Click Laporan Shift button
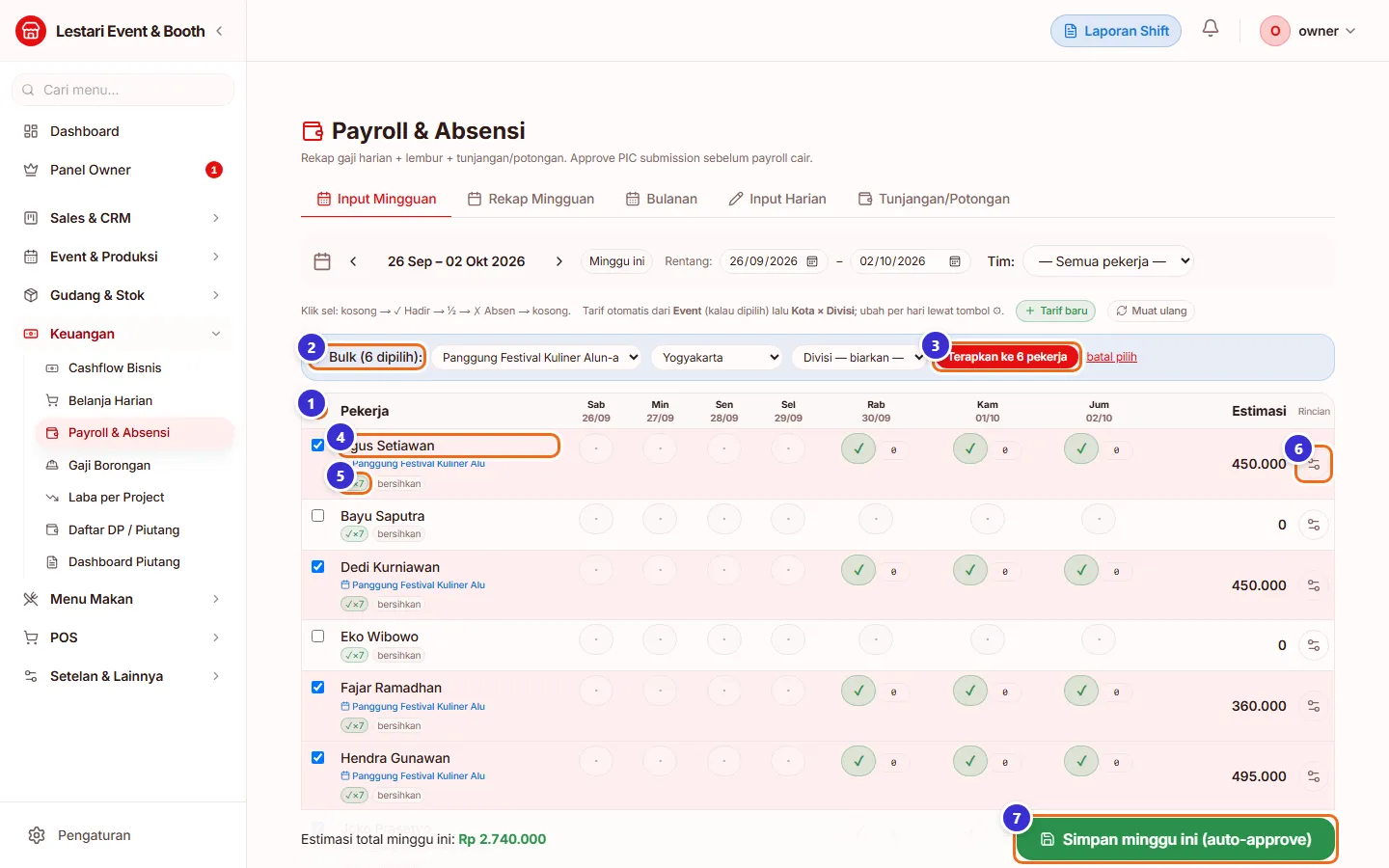Viewport: 1389px width, 868px height. click(x=1116, y=31)
